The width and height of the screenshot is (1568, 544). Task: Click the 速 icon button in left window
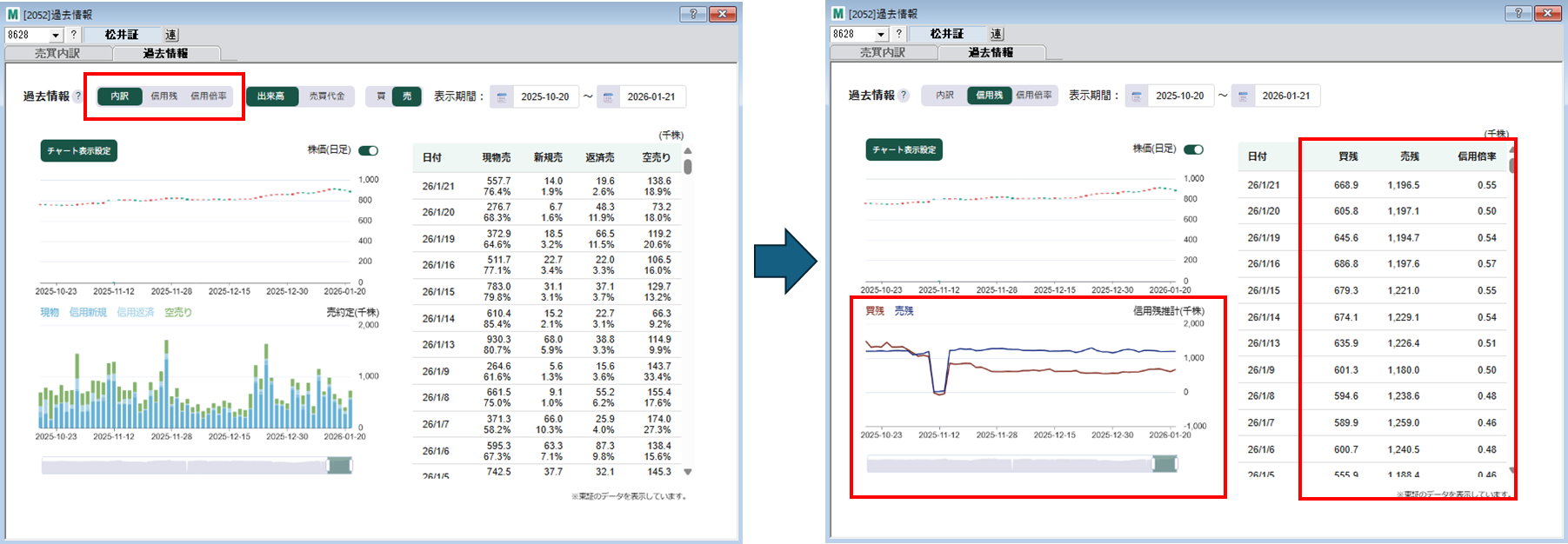tap(171, 35)
